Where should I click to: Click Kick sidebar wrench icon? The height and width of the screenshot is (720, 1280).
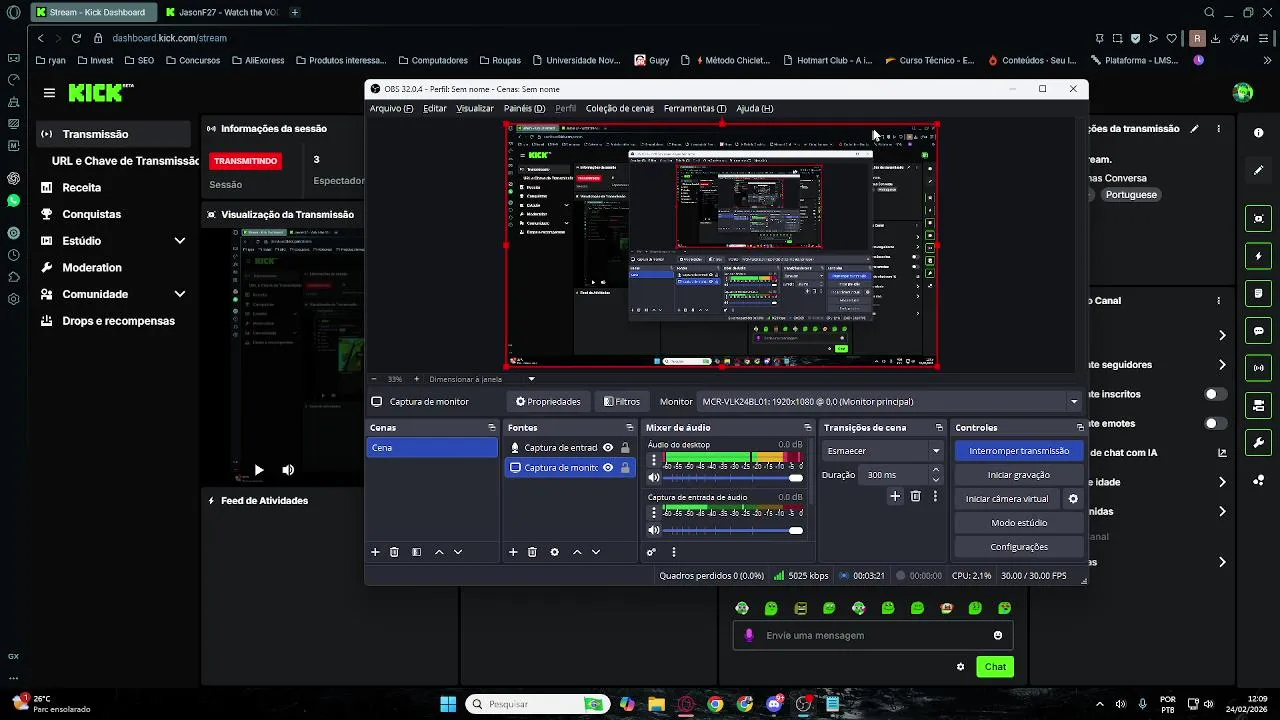1258,442
